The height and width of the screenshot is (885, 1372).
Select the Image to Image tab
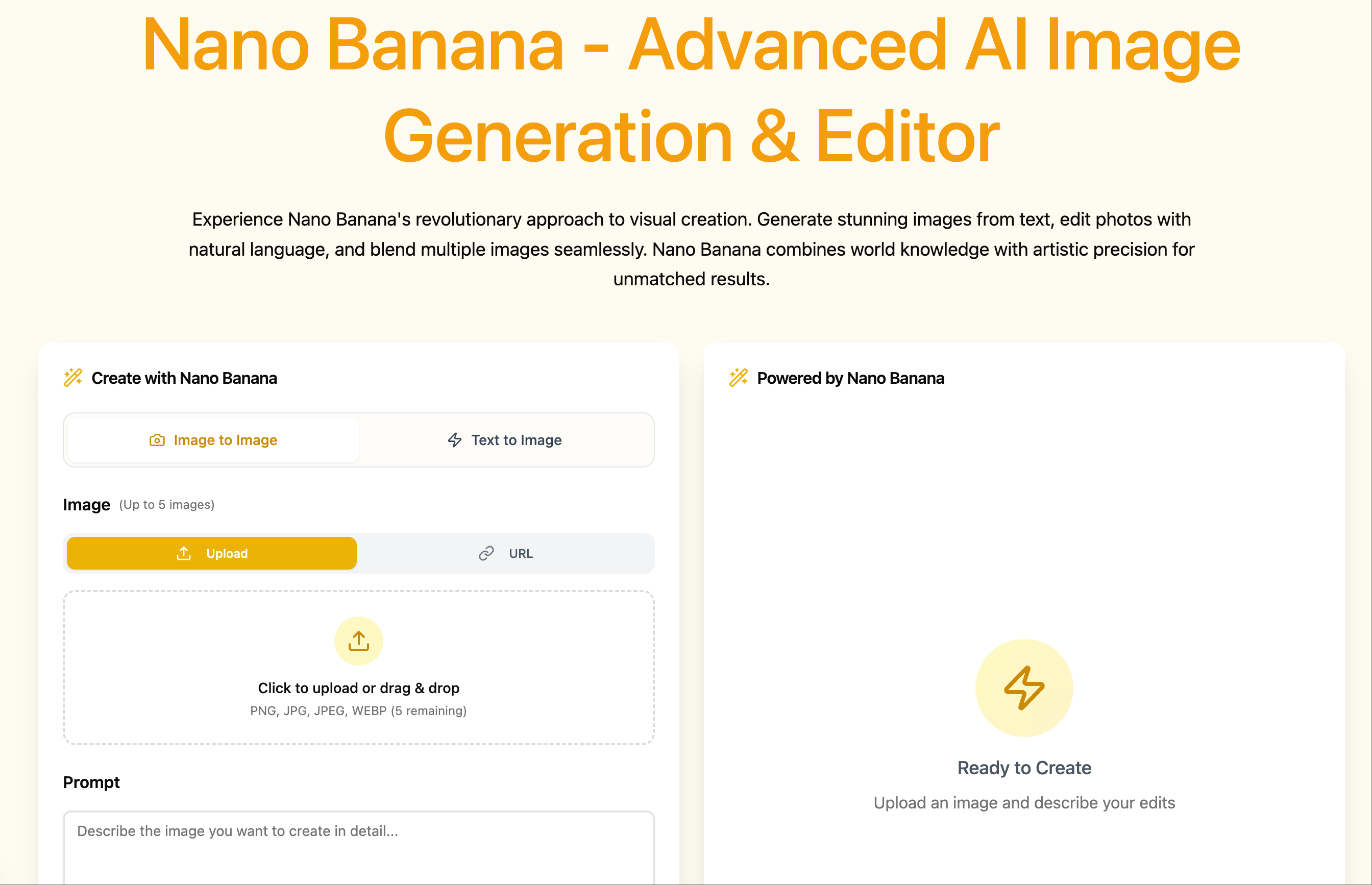tap(211, 439)
